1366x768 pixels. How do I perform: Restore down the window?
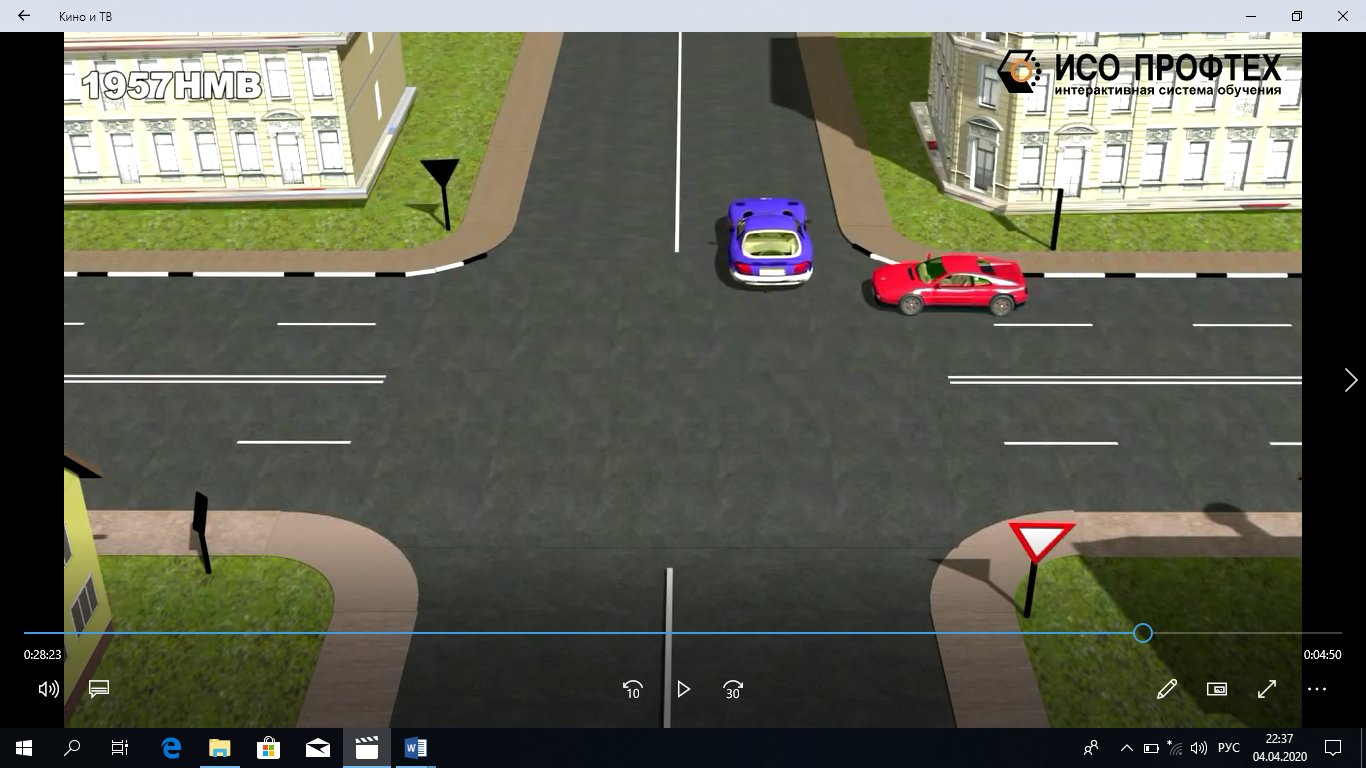click(1297, 16)
